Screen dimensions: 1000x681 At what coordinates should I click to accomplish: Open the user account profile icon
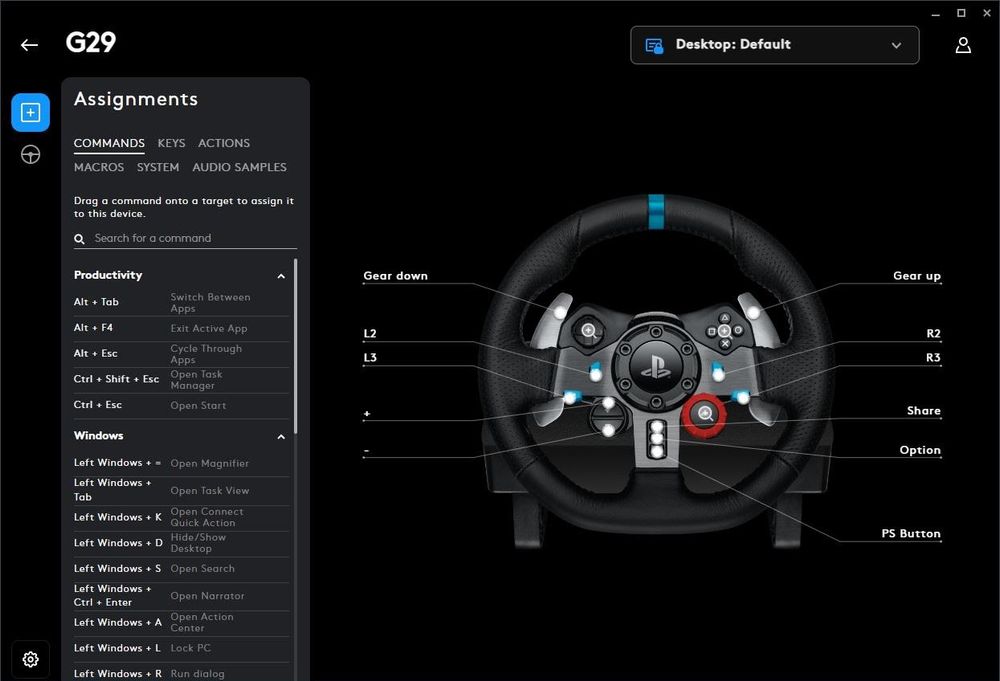(x=963, y=45)
